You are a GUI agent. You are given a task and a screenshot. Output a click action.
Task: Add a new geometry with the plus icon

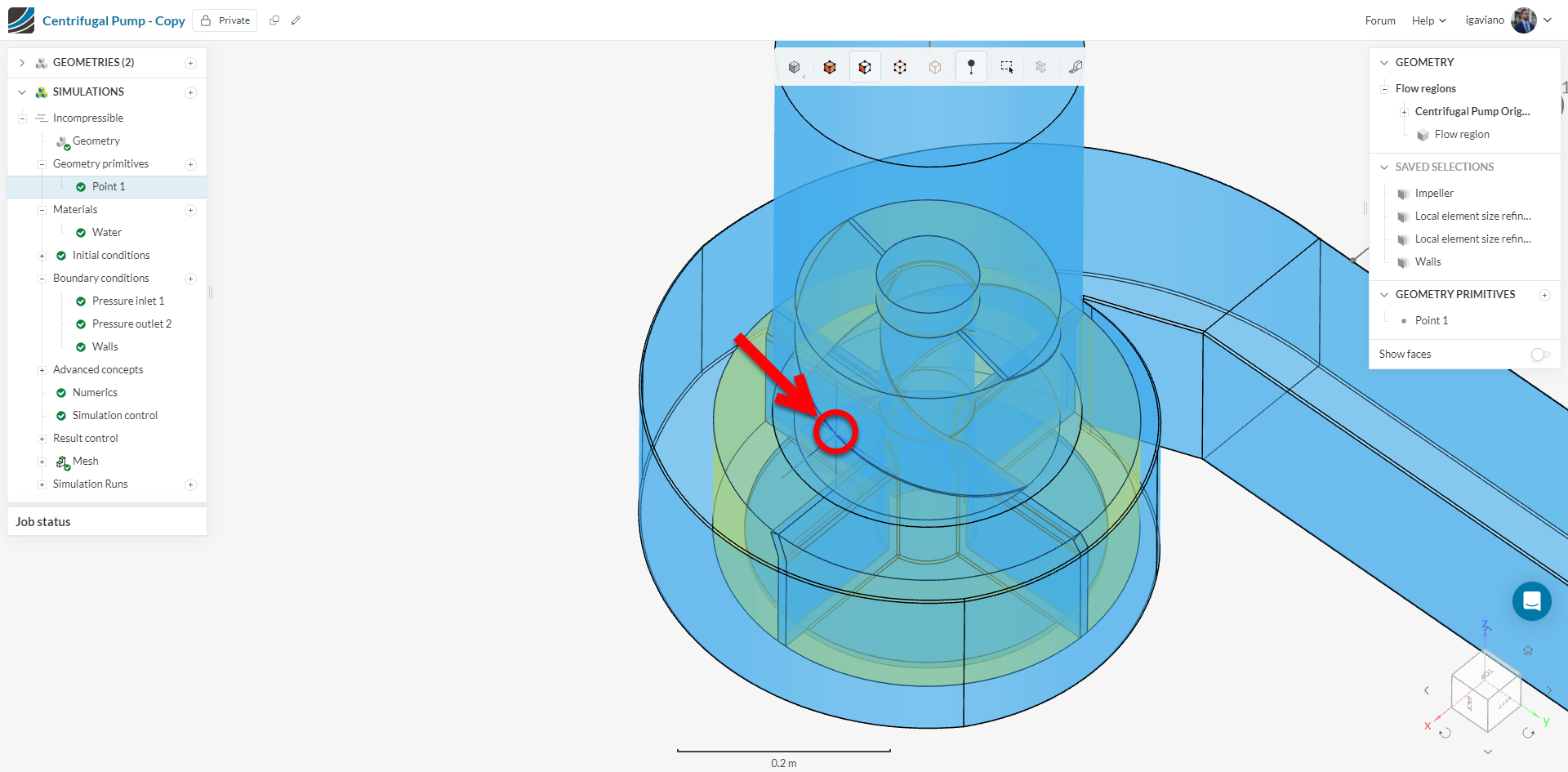coord(190,63)
